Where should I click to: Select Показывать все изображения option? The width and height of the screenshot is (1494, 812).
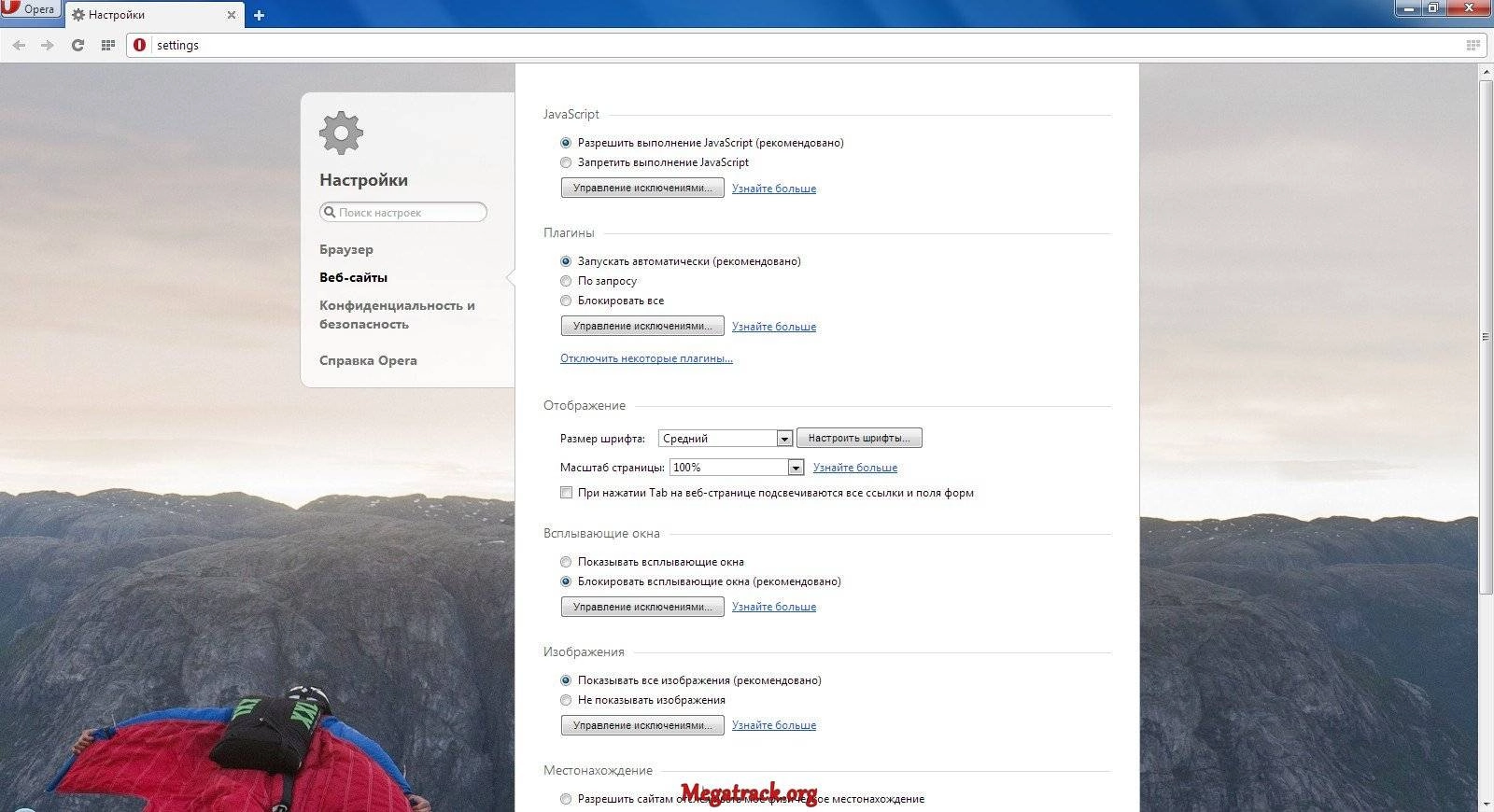(x=566, y=680)
